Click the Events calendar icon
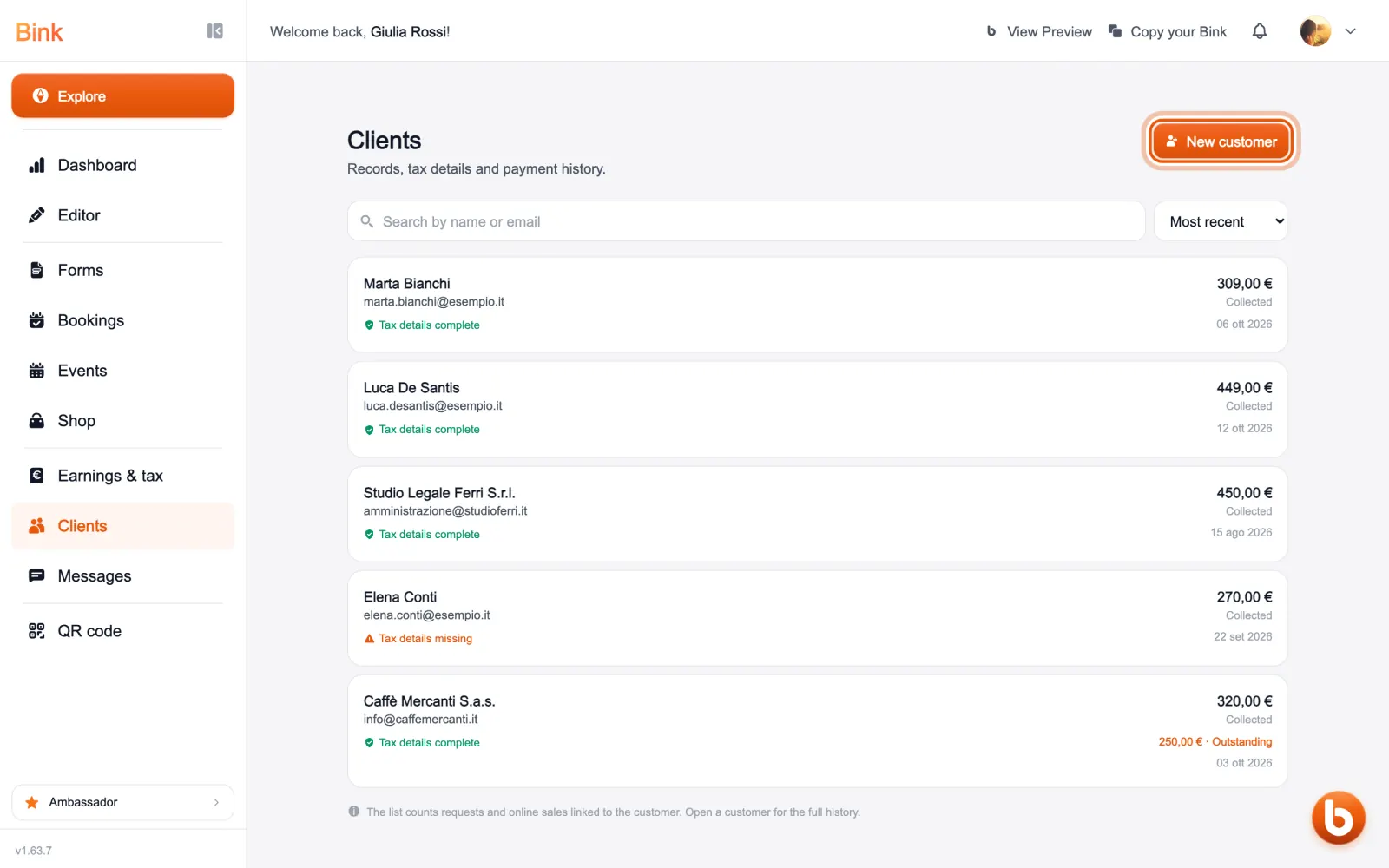Screen dimensions: 1389x868 coord(36,371)
